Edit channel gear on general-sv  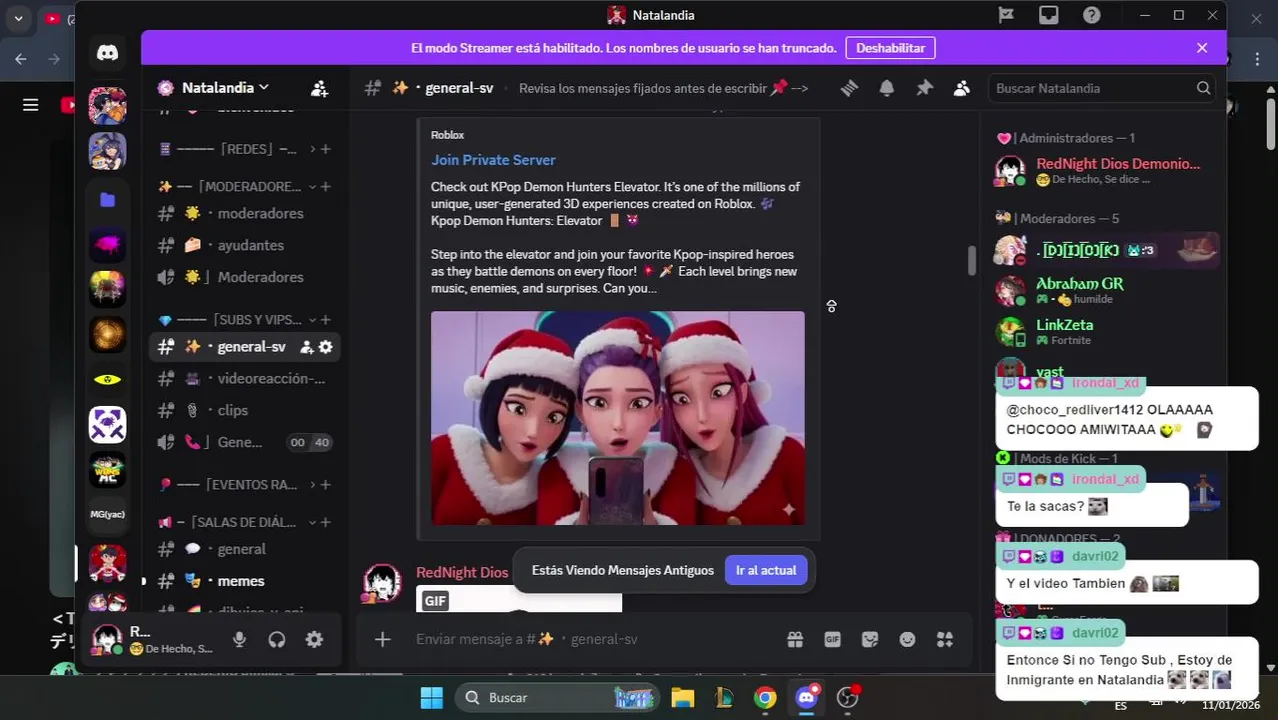325,347
